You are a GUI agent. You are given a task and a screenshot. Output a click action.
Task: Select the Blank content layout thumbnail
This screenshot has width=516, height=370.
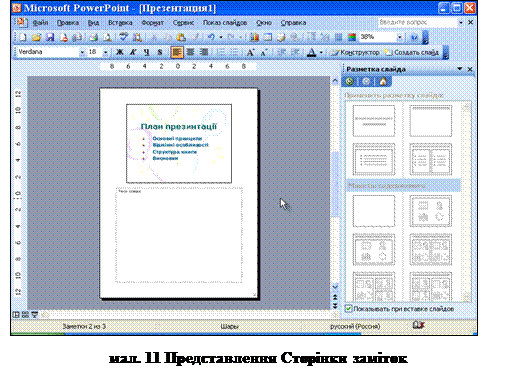coord(374,211)
